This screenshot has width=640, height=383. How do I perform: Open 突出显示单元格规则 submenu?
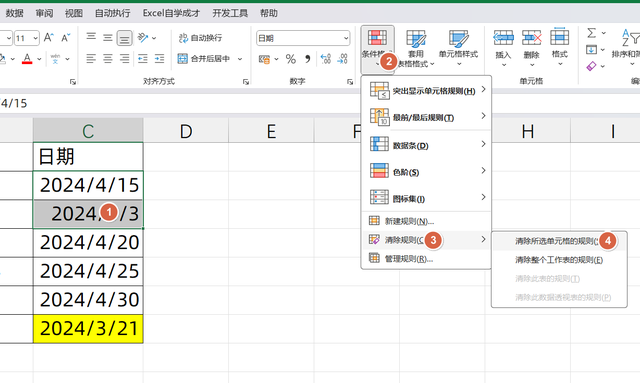pyautogui.click(x=426, y=90)
